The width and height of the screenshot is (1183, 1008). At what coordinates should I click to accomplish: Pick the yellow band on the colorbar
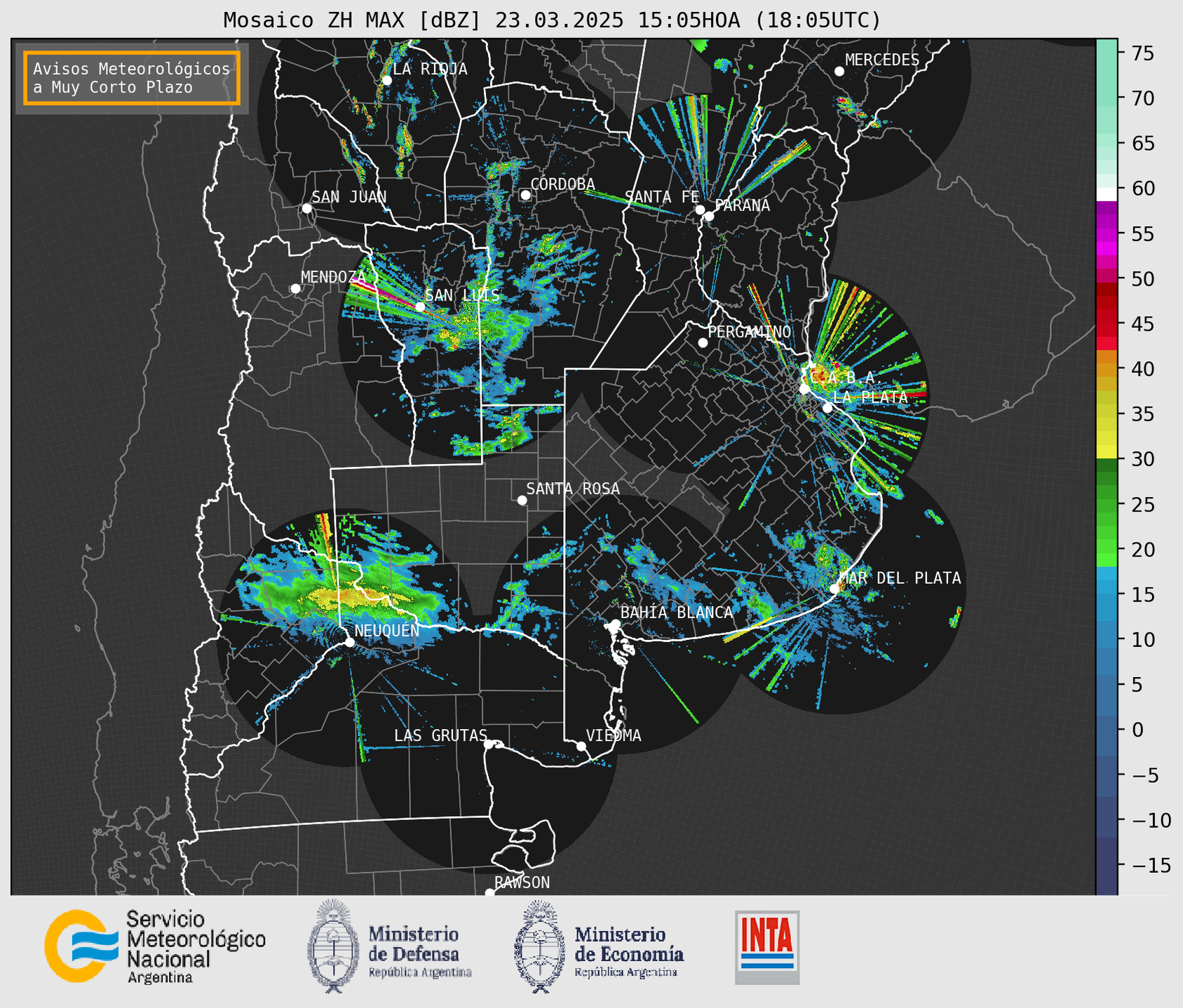pyautogui.click(x=1107, y=452)
